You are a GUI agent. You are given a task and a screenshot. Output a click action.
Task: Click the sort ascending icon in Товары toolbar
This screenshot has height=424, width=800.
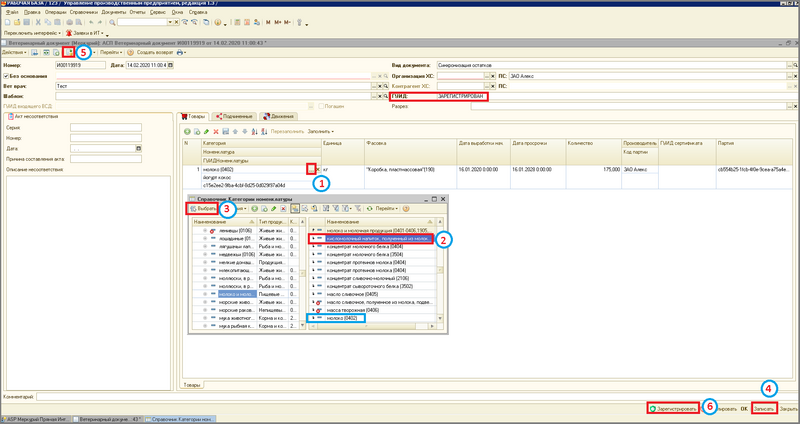254,131
